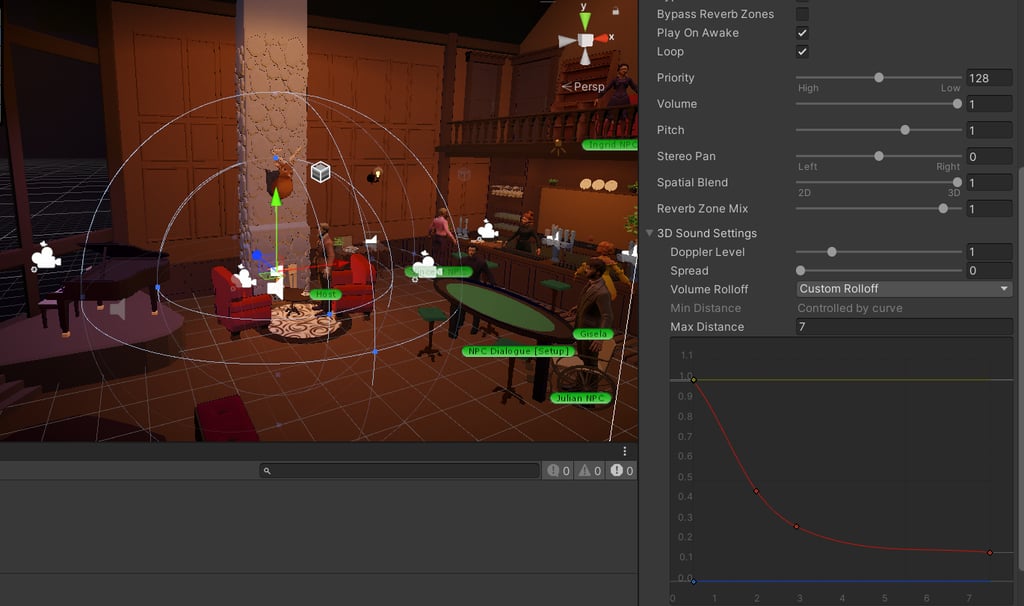Click the Stereo Pan value field
This screenshot has width=1024, height=606.
tap(989, 156)
